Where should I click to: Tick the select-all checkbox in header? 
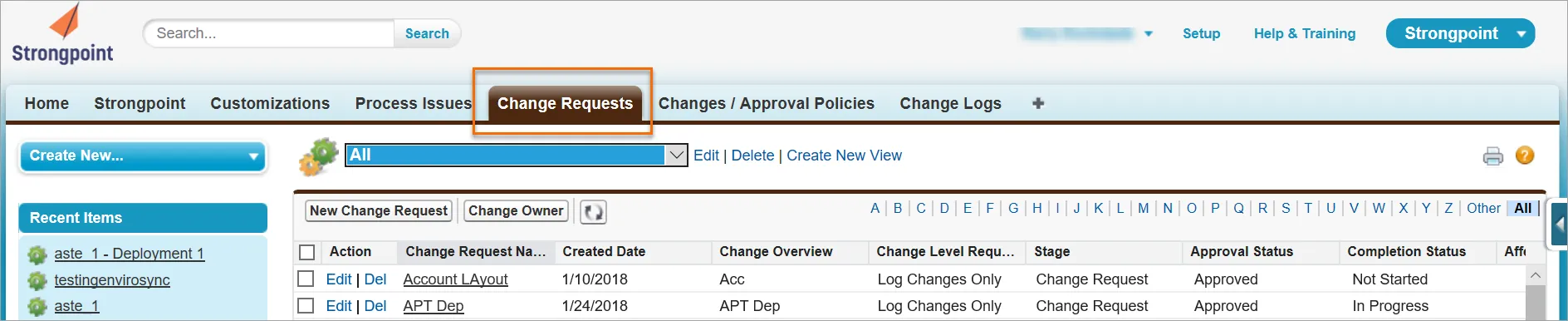(307, 252)
